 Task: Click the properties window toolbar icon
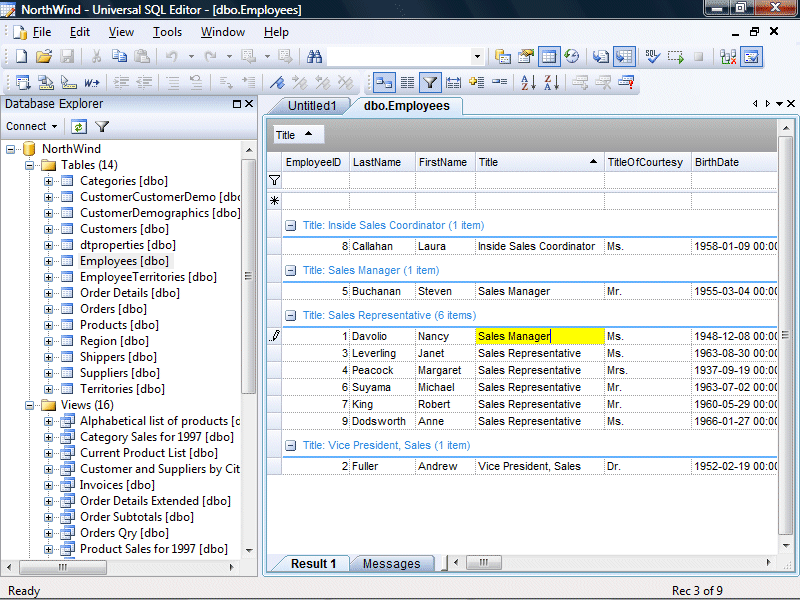tap(526, 57)
